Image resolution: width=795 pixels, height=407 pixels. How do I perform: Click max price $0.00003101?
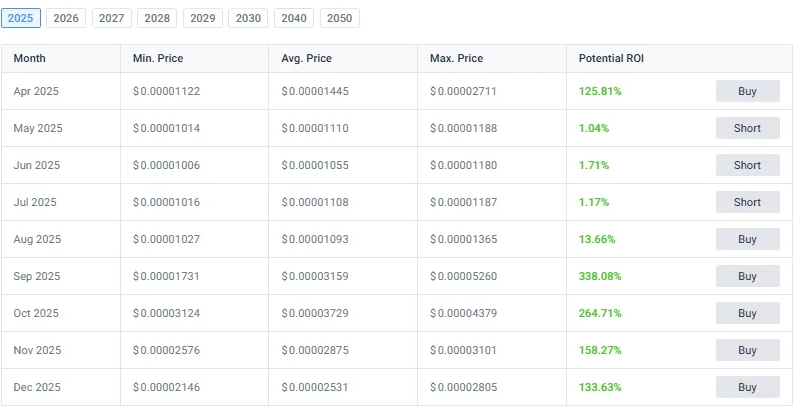(463, 350)
